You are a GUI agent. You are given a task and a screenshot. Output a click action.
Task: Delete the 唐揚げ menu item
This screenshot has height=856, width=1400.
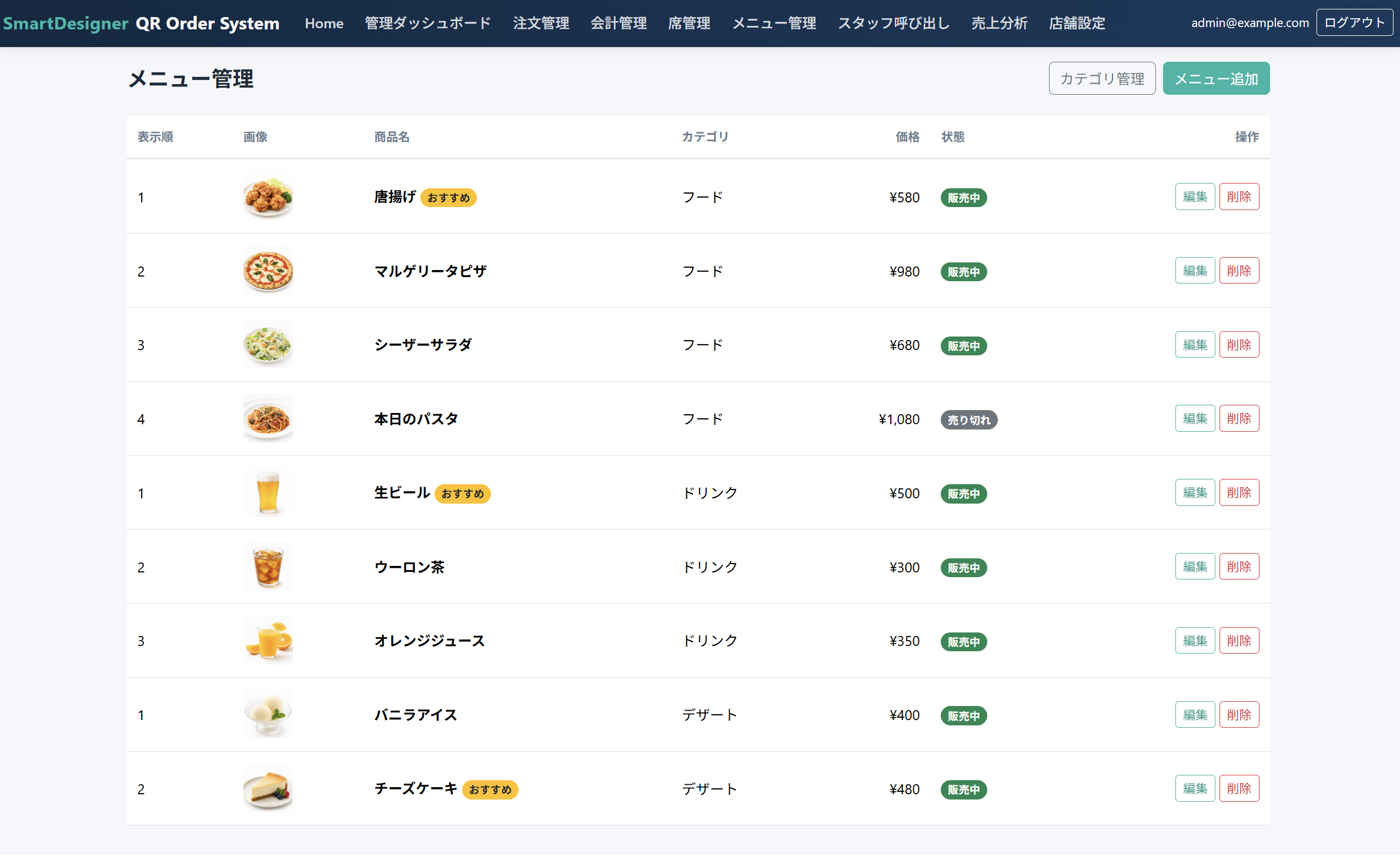[x=1239, y=196]
